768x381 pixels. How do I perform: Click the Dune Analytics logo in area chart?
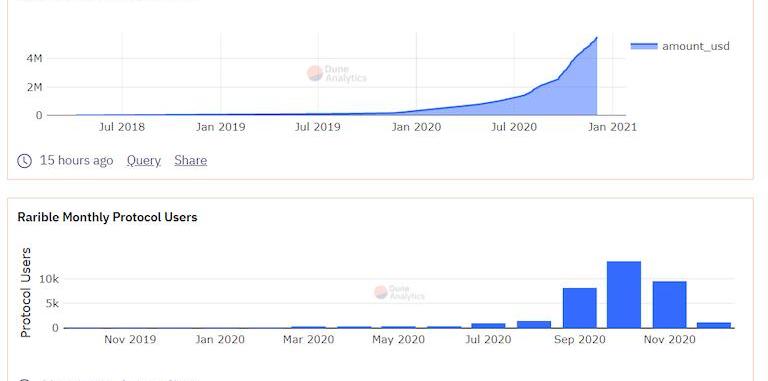point(336,74)
